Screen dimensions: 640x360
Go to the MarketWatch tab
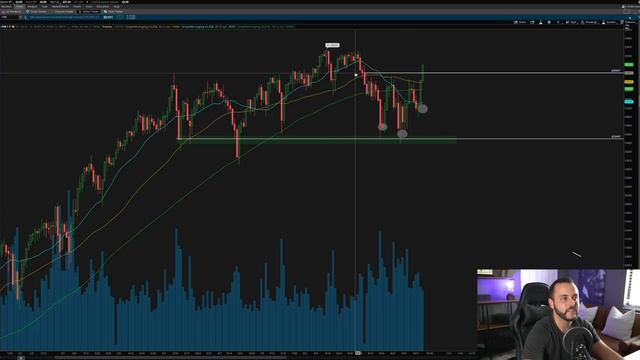pyautogui.click(x=60, y=7)
